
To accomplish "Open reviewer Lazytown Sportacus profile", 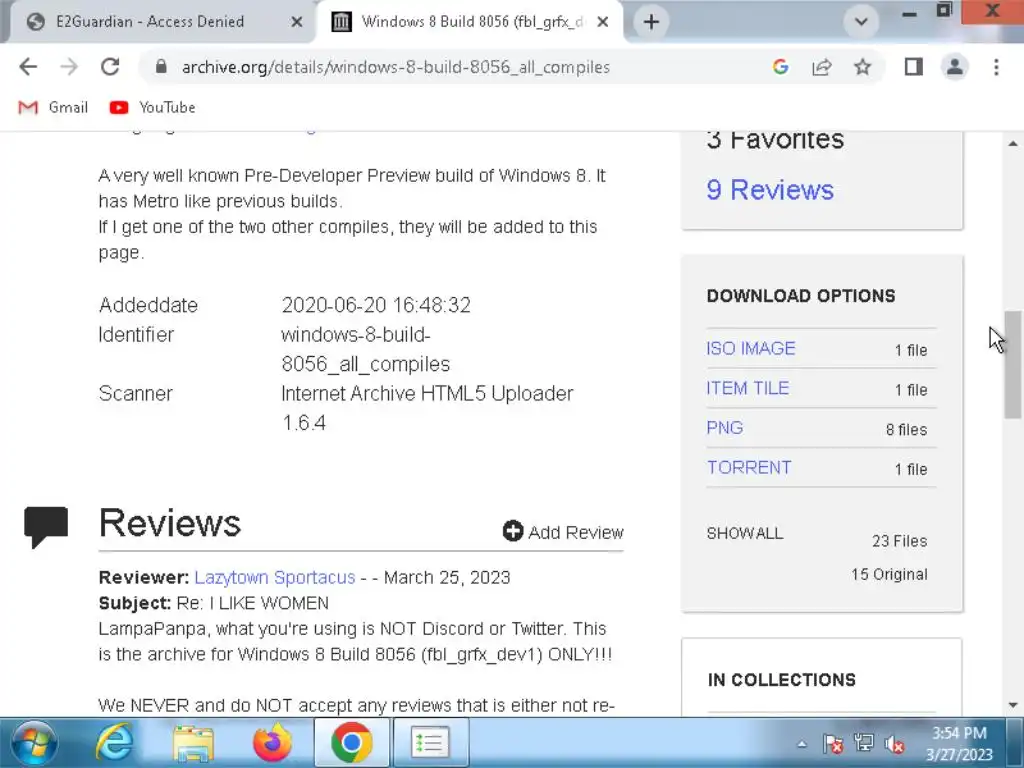I will (x=275, y=577).
